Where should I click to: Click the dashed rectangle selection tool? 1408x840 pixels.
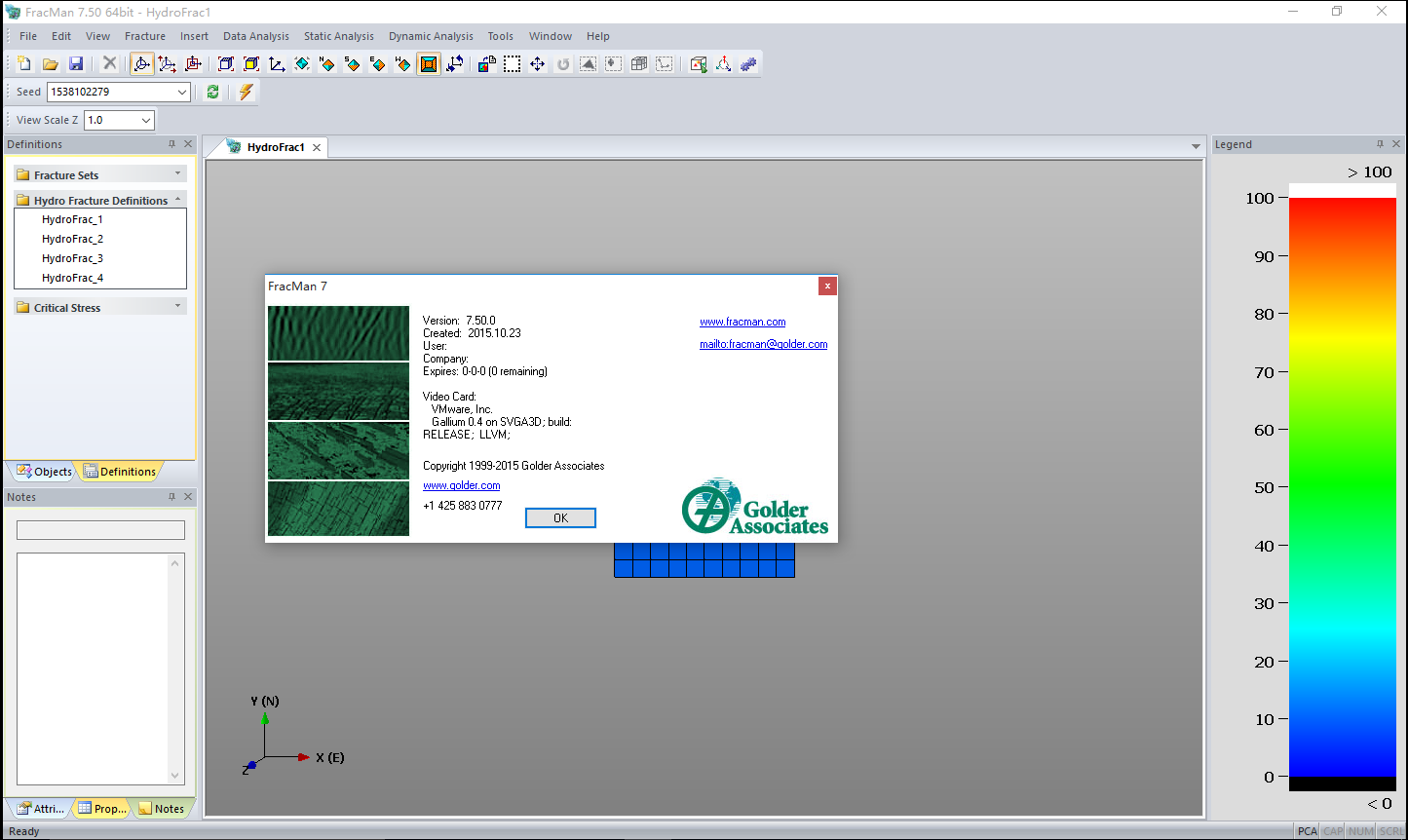(x=512, y=63)
